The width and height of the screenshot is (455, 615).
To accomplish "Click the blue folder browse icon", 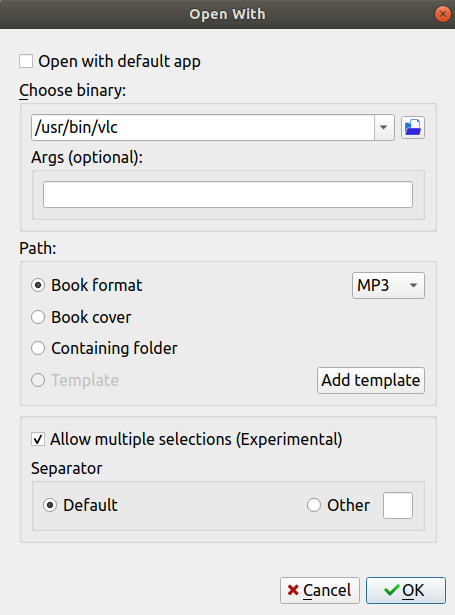I will pyautogui.click(x=413, y=127).
